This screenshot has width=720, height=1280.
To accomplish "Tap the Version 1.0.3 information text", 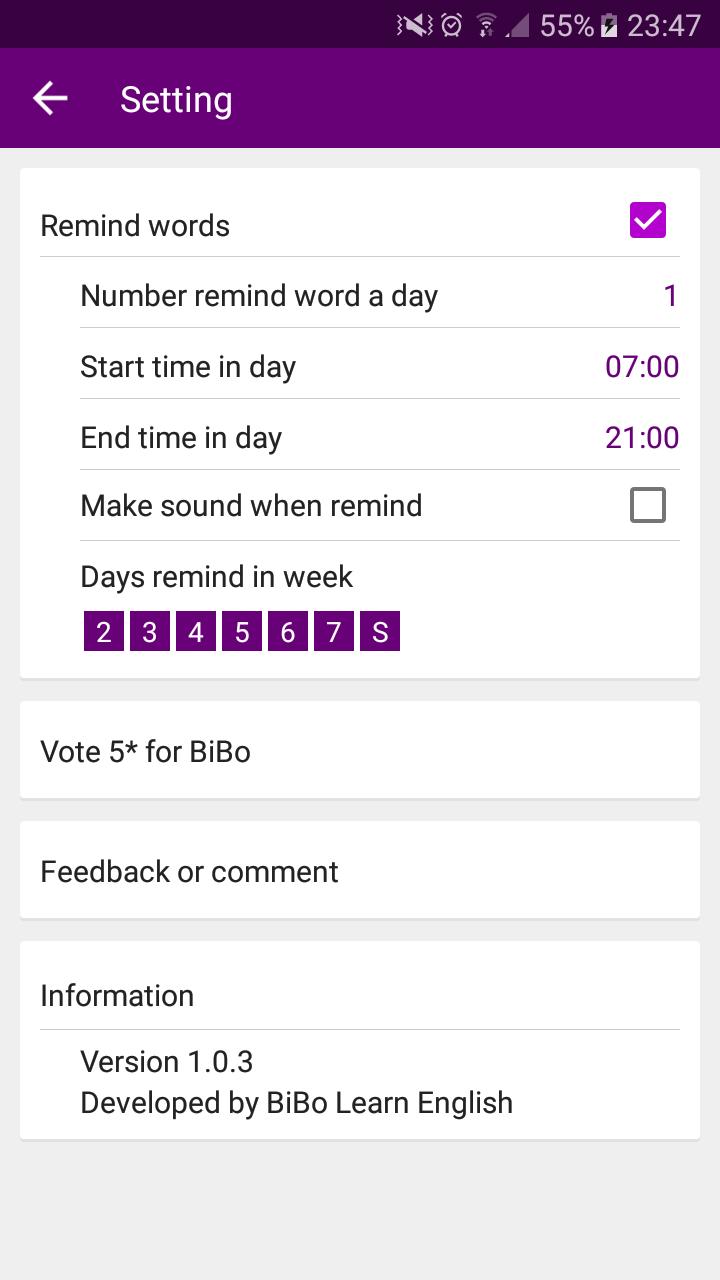I will tap(167, 1061).
